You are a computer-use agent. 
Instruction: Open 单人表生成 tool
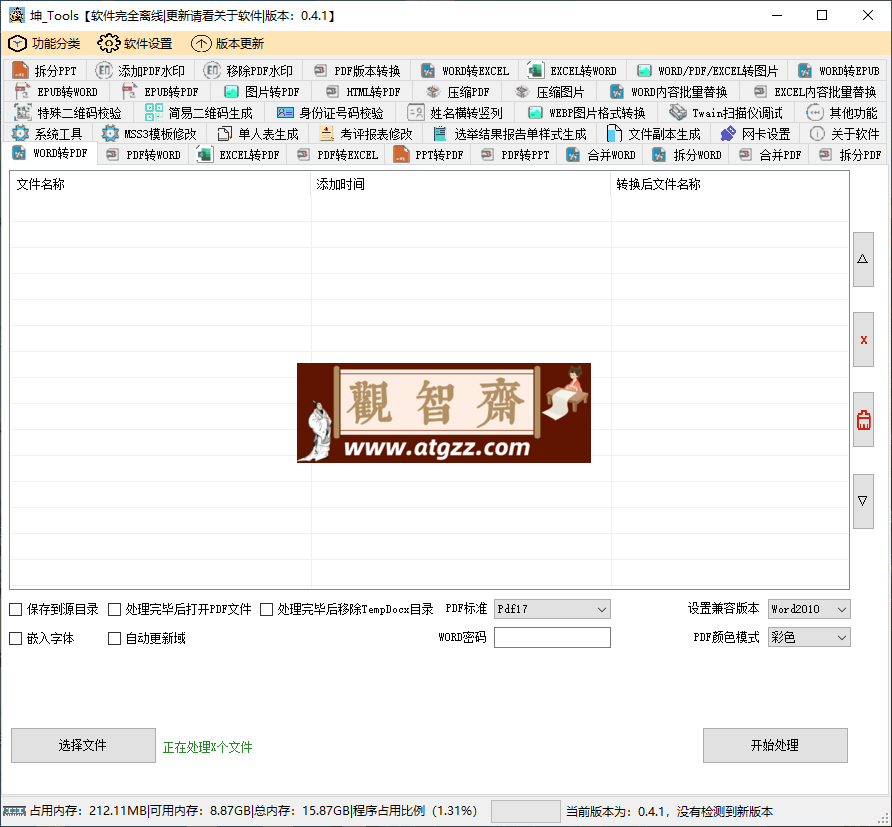(x=258, y=134)
